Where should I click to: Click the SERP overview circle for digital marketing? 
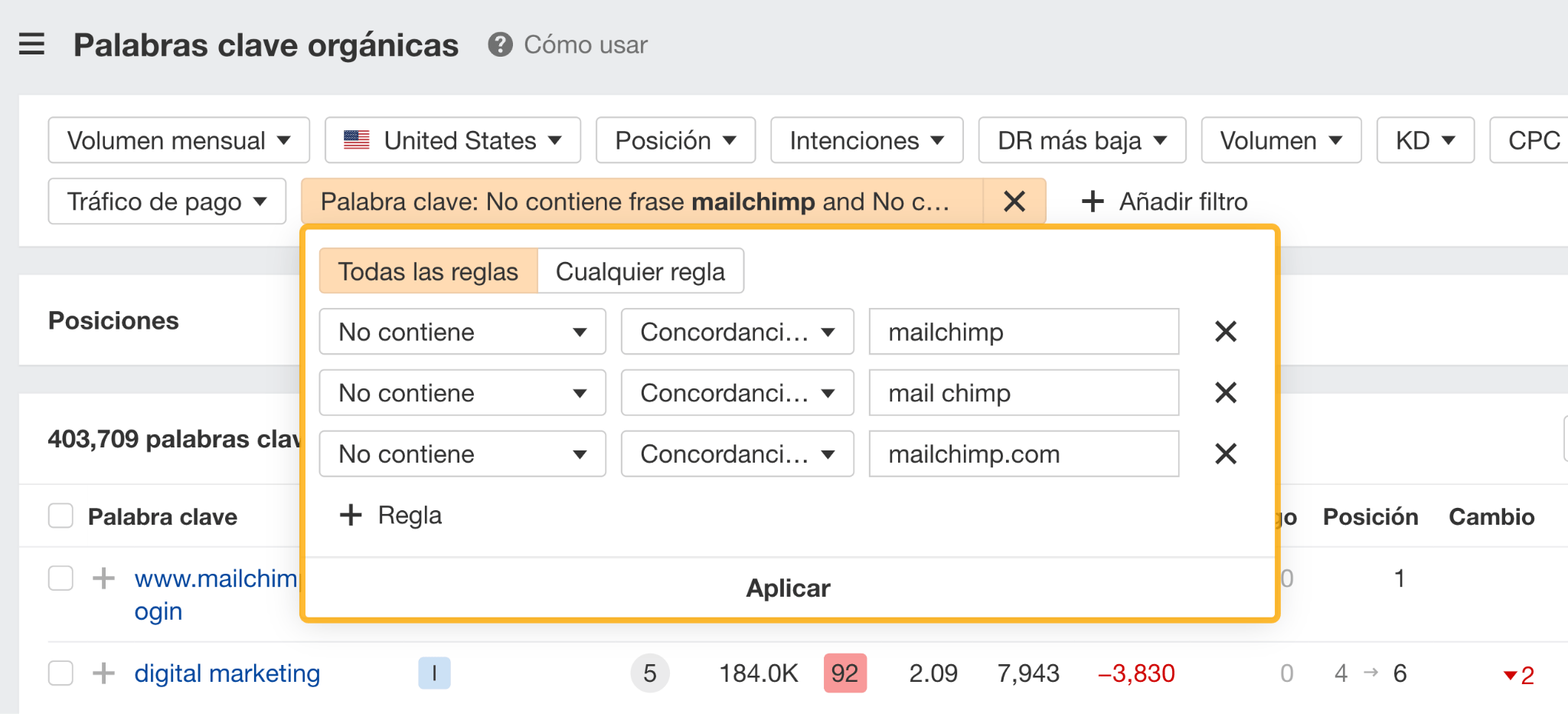[650, 673]
